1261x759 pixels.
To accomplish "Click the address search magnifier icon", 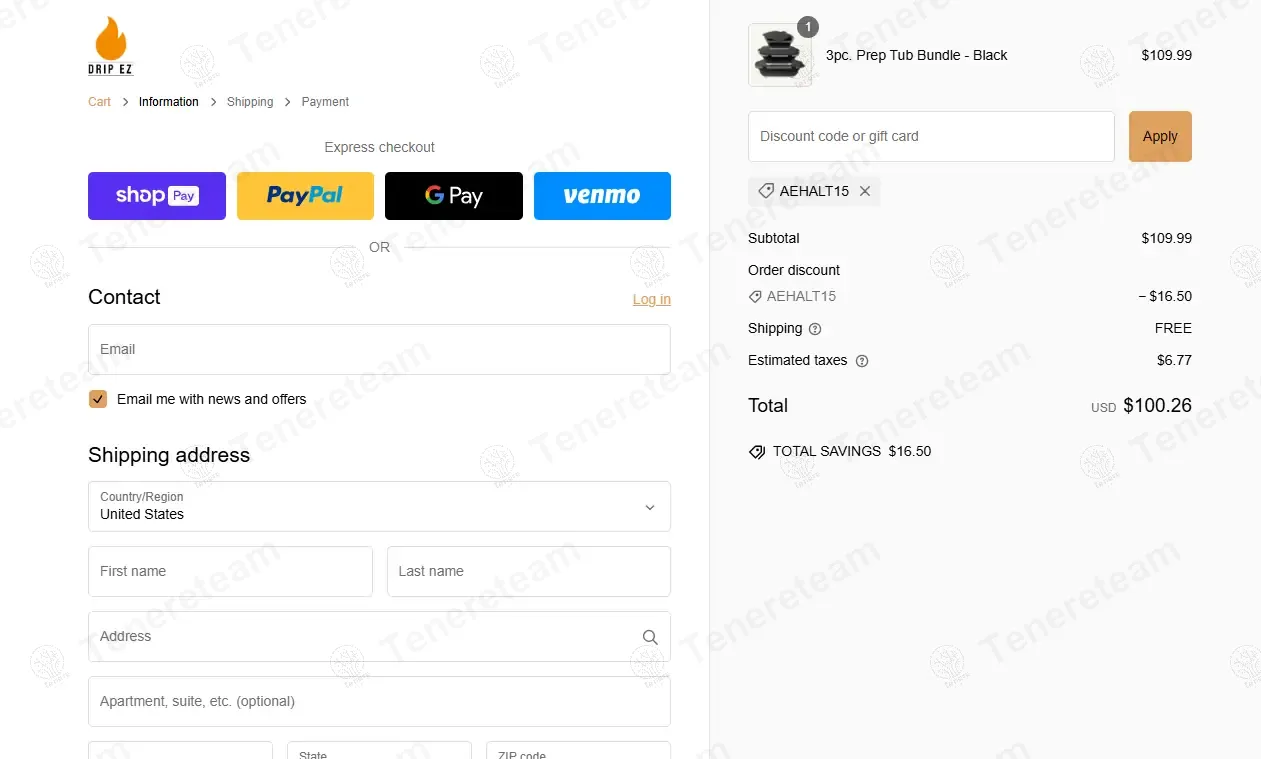I will pos(650,637).
